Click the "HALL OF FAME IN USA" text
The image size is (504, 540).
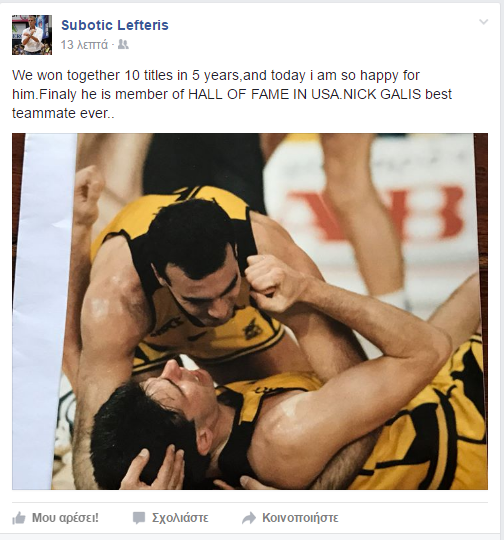pos(264,94)
